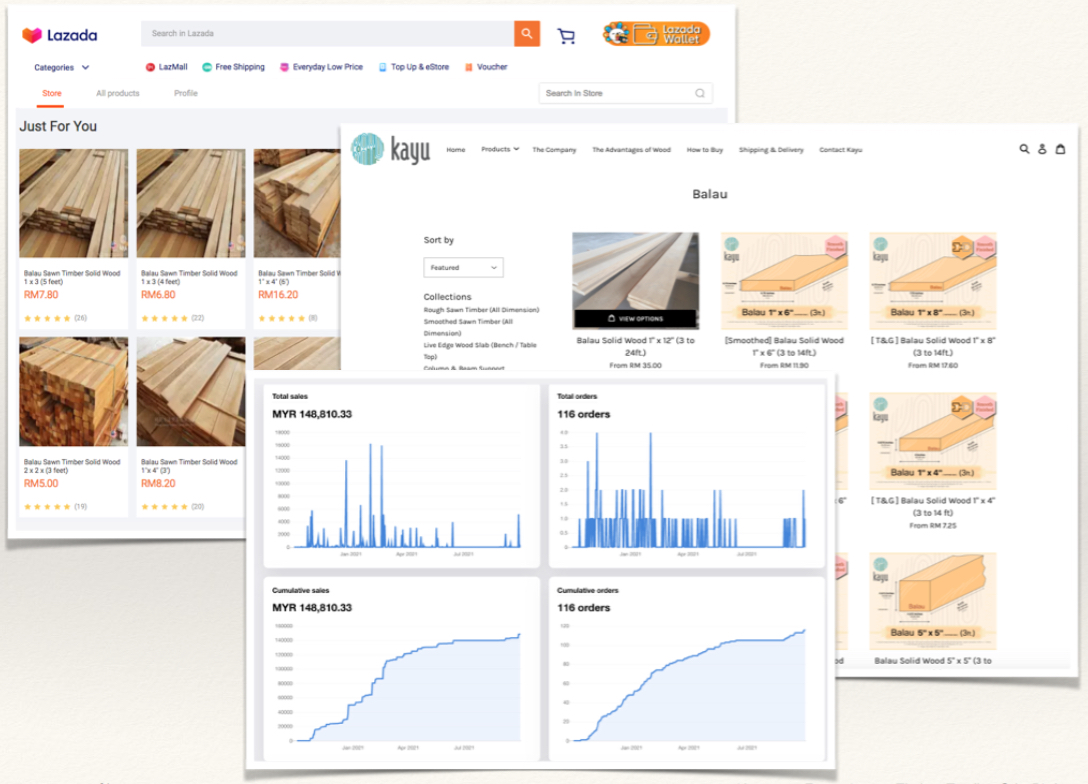Viewport: 1088px width, 784px height.
Task: Open Rough Sawn Timber (All Dimension) collection
Action: point(482,310)
